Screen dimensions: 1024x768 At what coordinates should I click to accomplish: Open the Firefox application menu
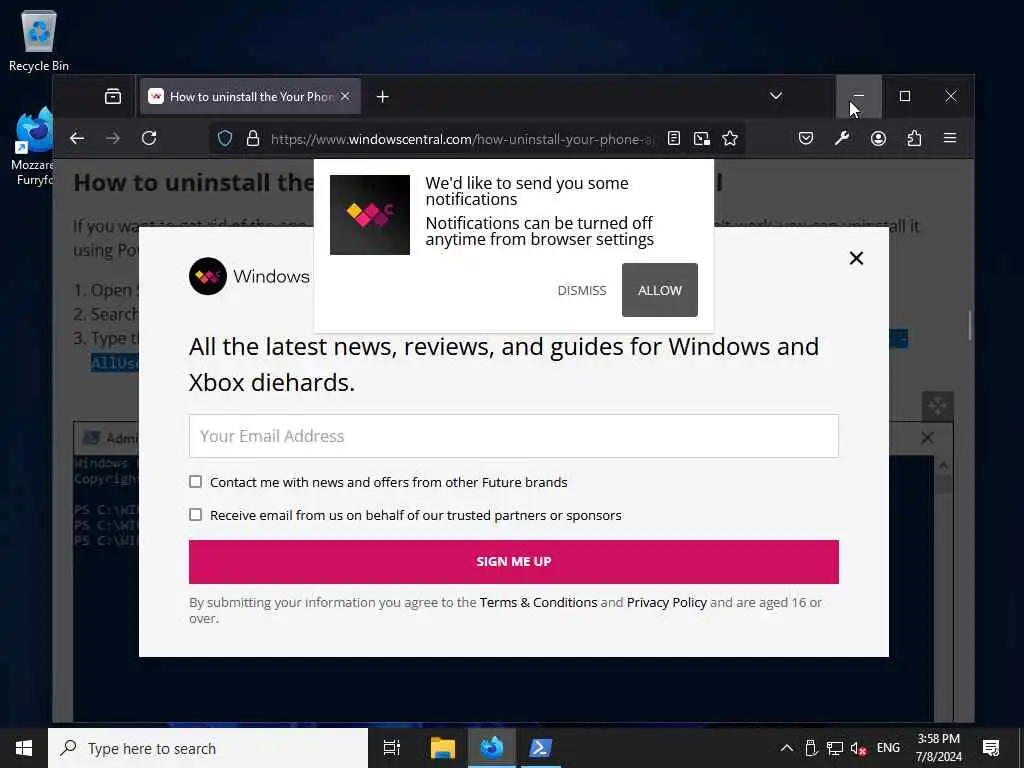coord(950,138)
